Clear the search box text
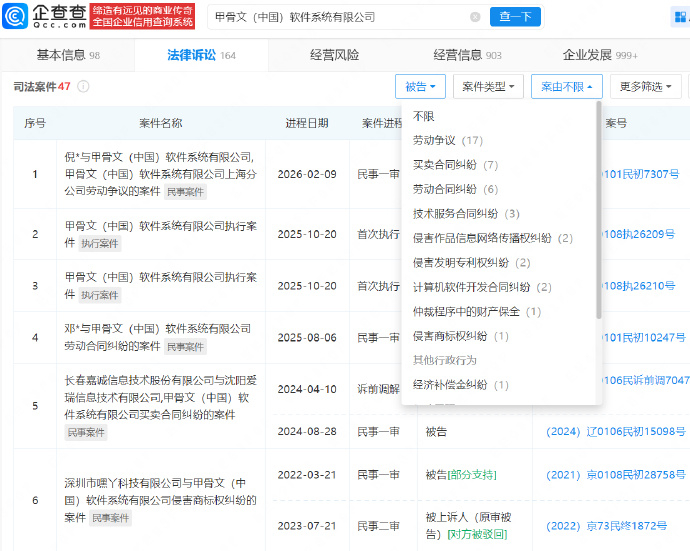The width and height of the screenshot is (690, 551). [475, 17]
